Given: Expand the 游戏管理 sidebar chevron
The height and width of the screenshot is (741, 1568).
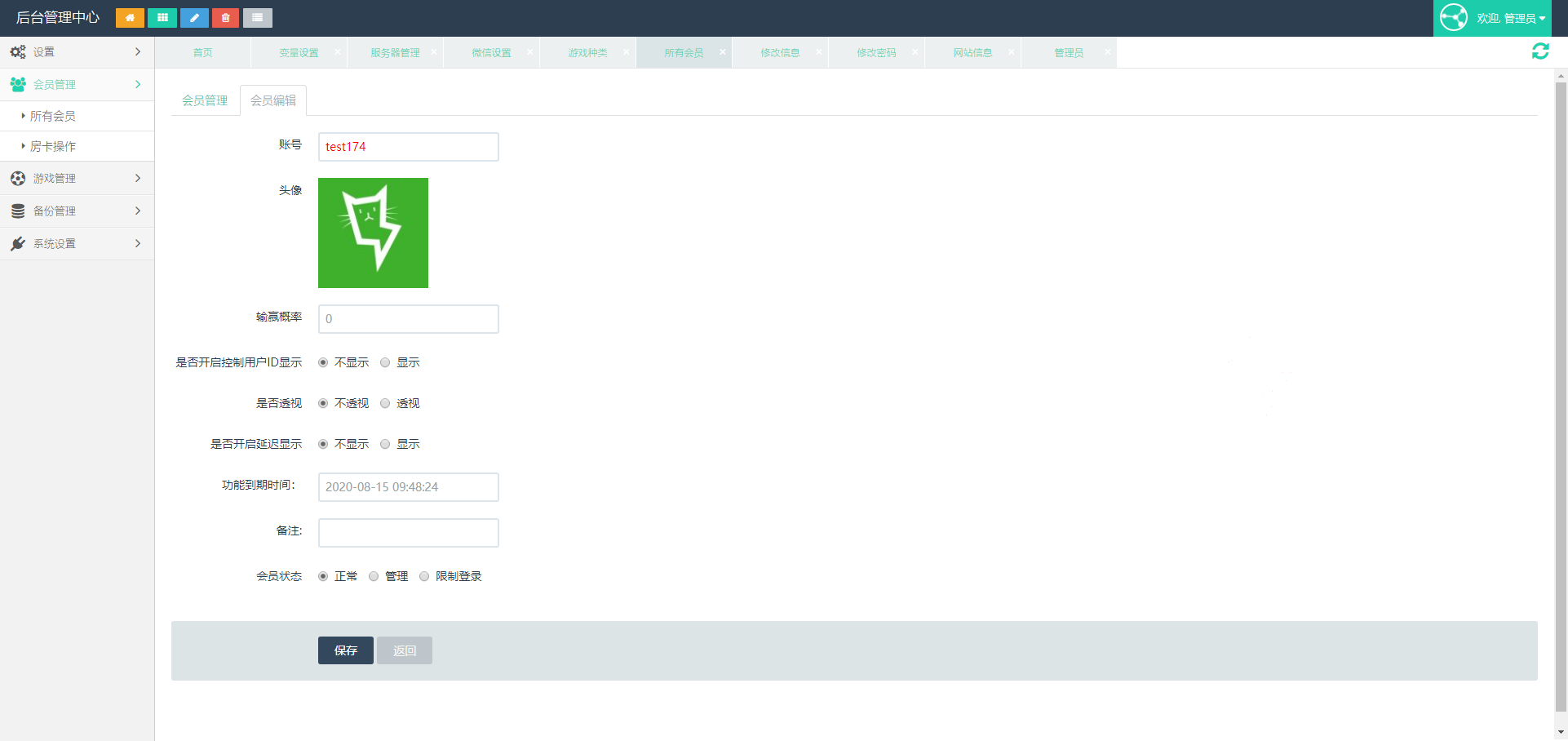Looking at the screenshot, I should pyautogui.click(x=137, y=178).
